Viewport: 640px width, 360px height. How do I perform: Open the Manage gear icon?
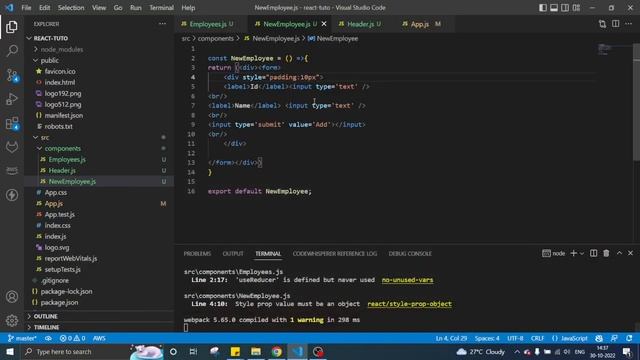tap(12, 320)
